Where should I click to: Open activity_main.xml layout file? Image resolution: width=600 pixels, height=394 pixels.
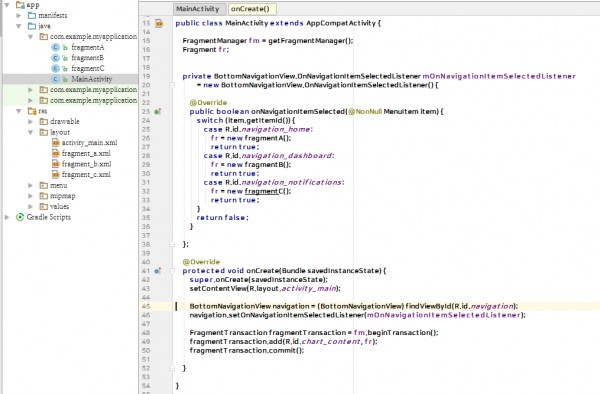pyautogui.click(x=90, y=143)
